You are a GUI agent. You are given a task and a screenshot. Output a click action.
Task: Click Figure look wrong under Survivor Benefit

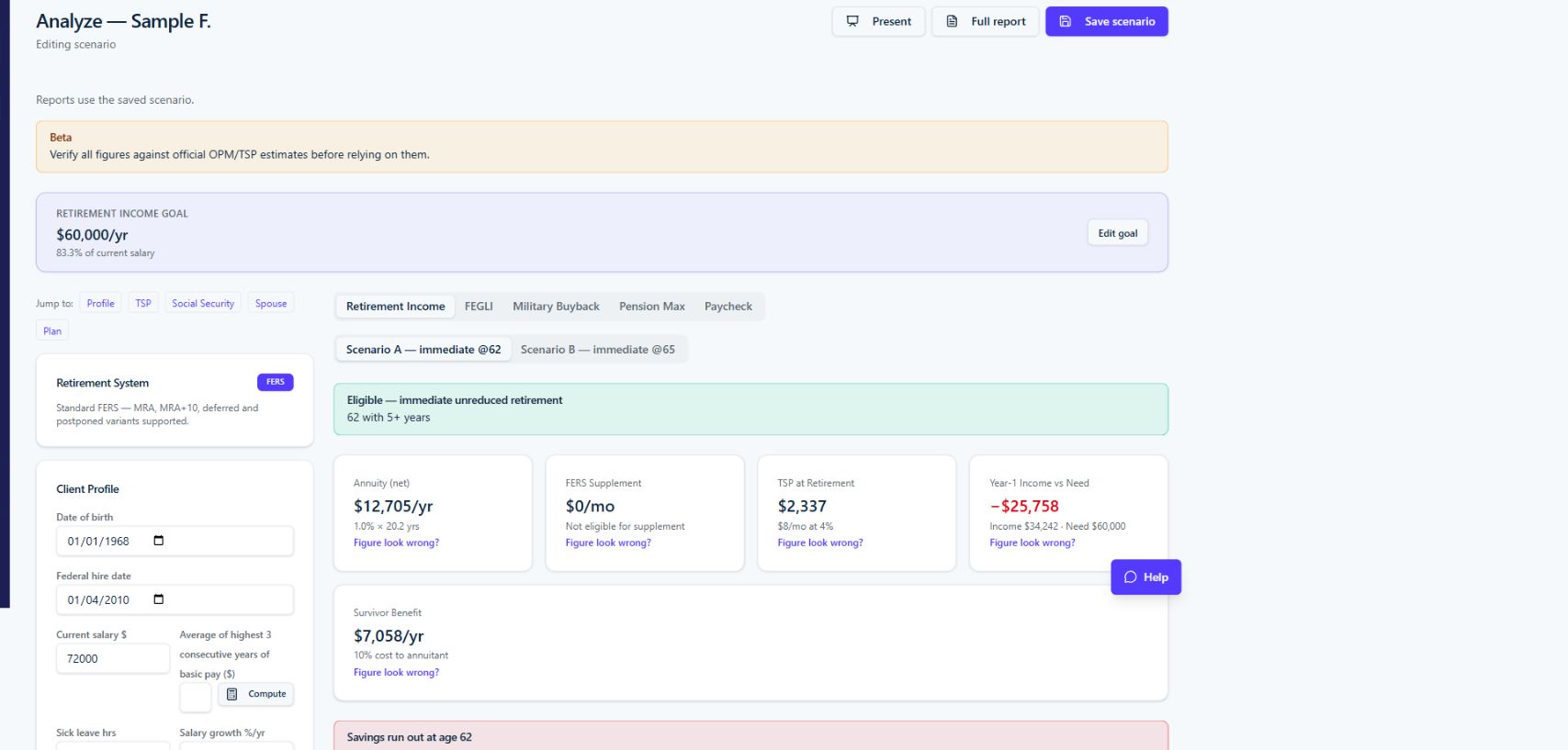point(396,673)
